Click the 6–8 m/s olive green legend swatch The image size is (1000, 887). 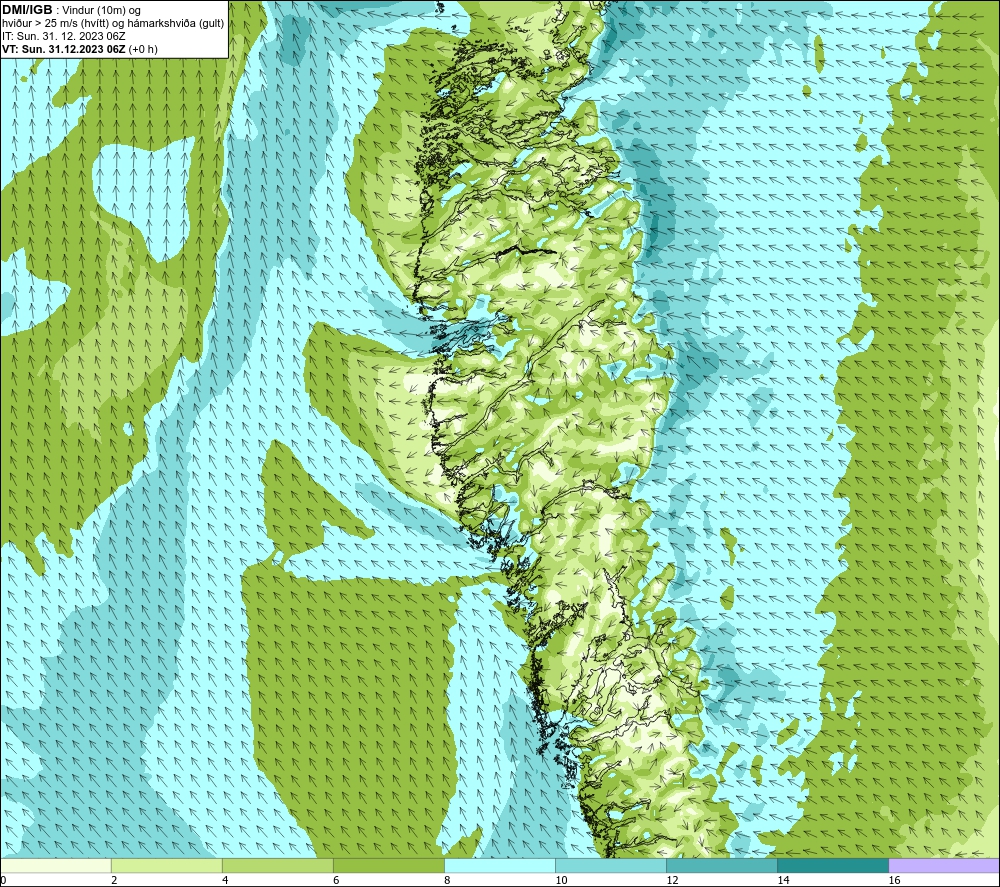point(388,865)
